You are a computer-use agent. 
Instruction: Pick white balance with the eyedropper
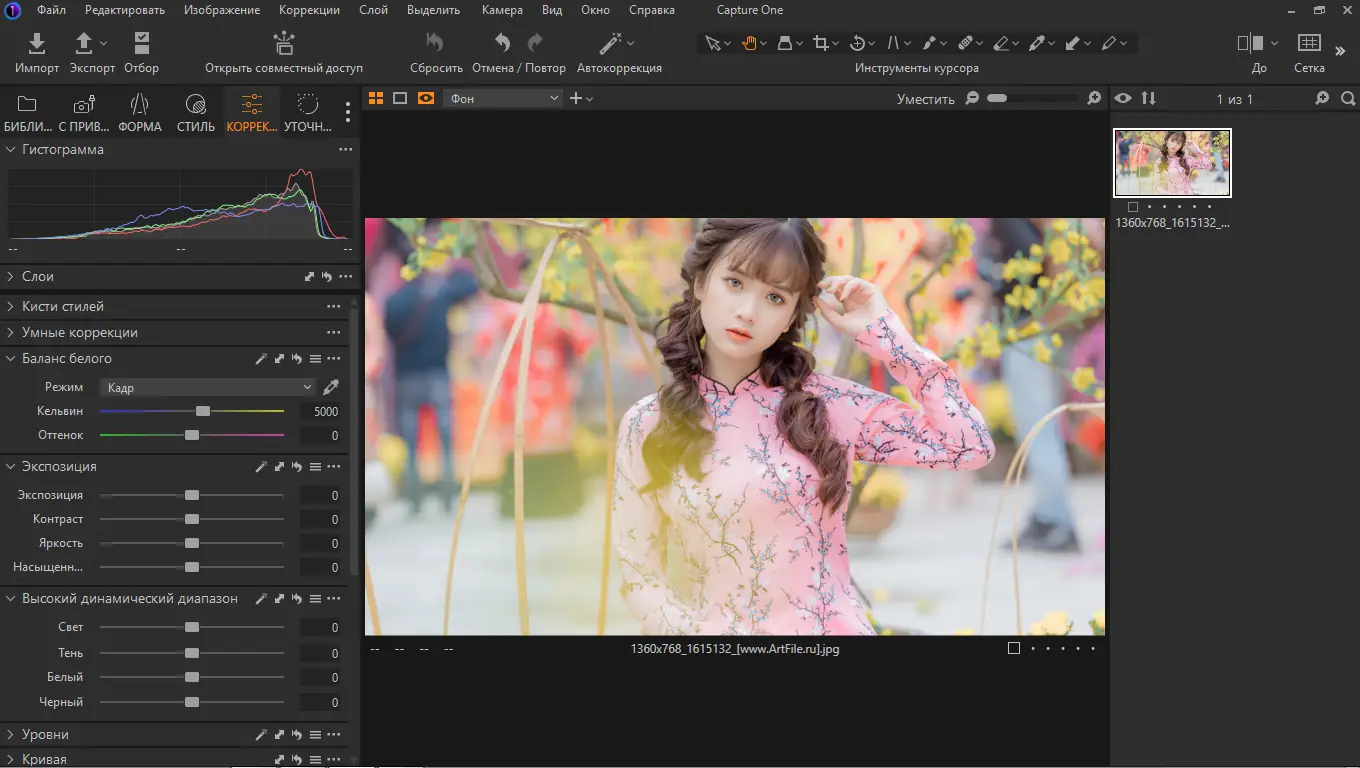click(331, 387)
